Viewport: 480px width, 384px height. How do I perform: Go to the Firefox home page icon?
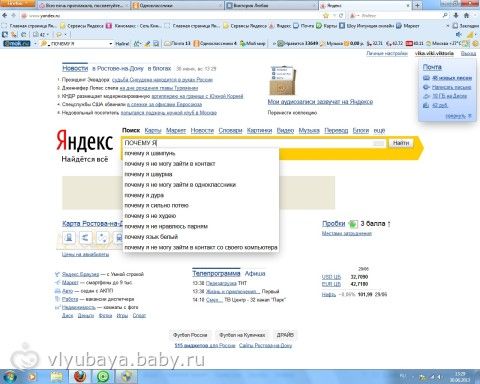coord(466,16)
